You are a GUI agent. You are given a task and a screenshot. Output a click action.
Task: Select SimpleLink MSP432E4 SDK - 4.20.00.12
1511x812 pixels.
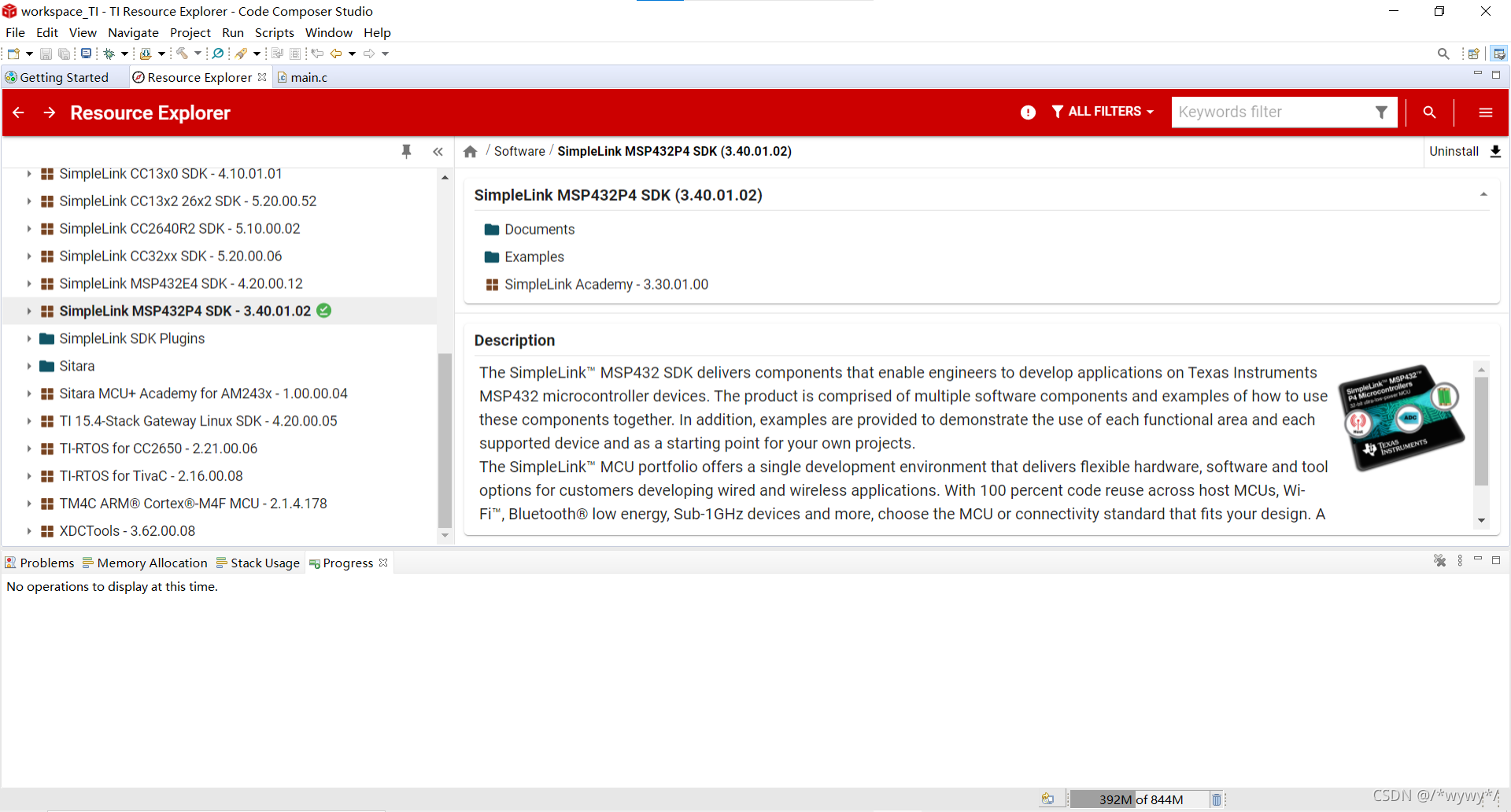pos(181,283)
